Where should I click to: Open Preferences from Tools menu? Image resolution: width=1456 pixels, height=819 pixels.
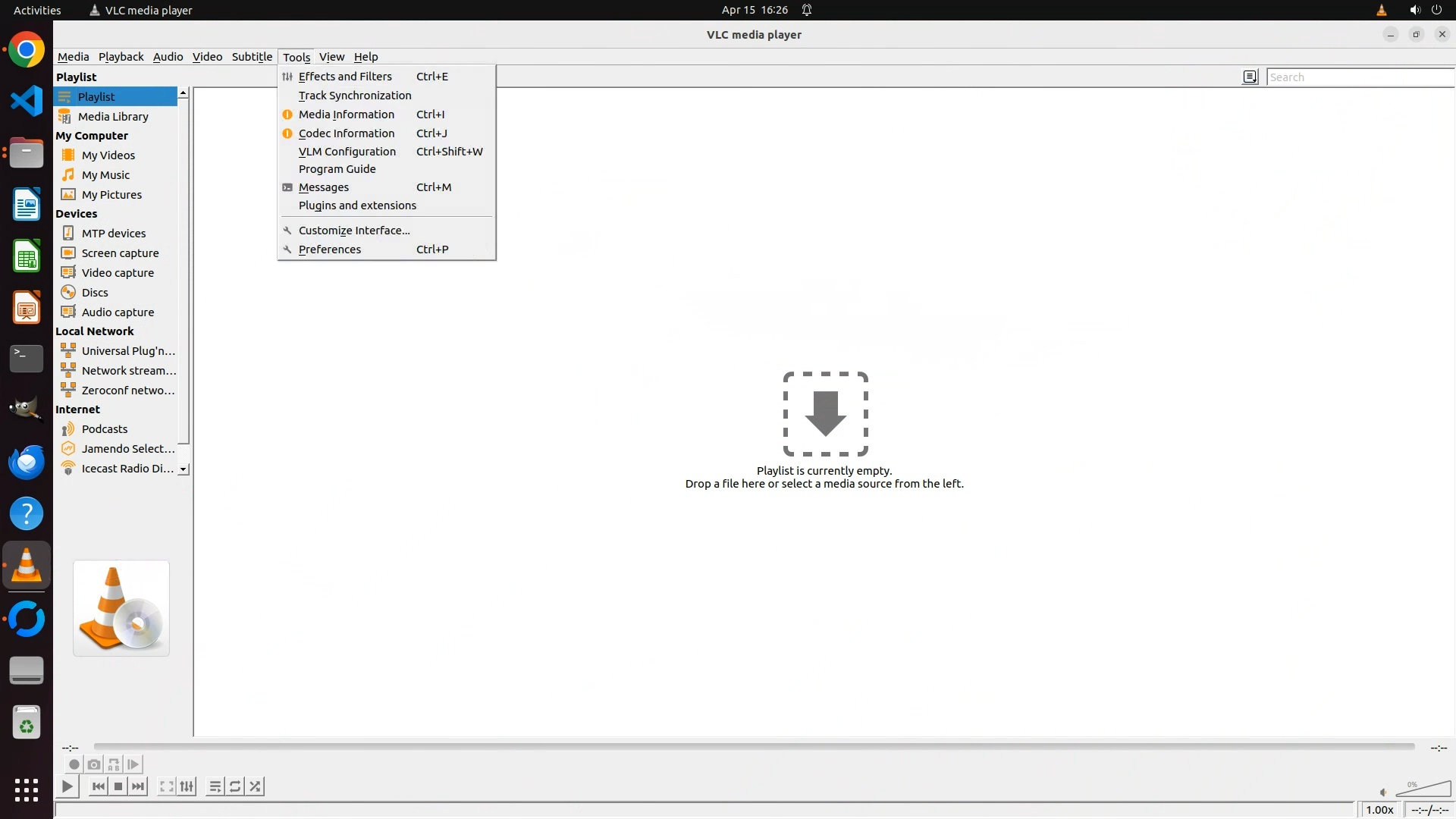click(x=330, y=249)
